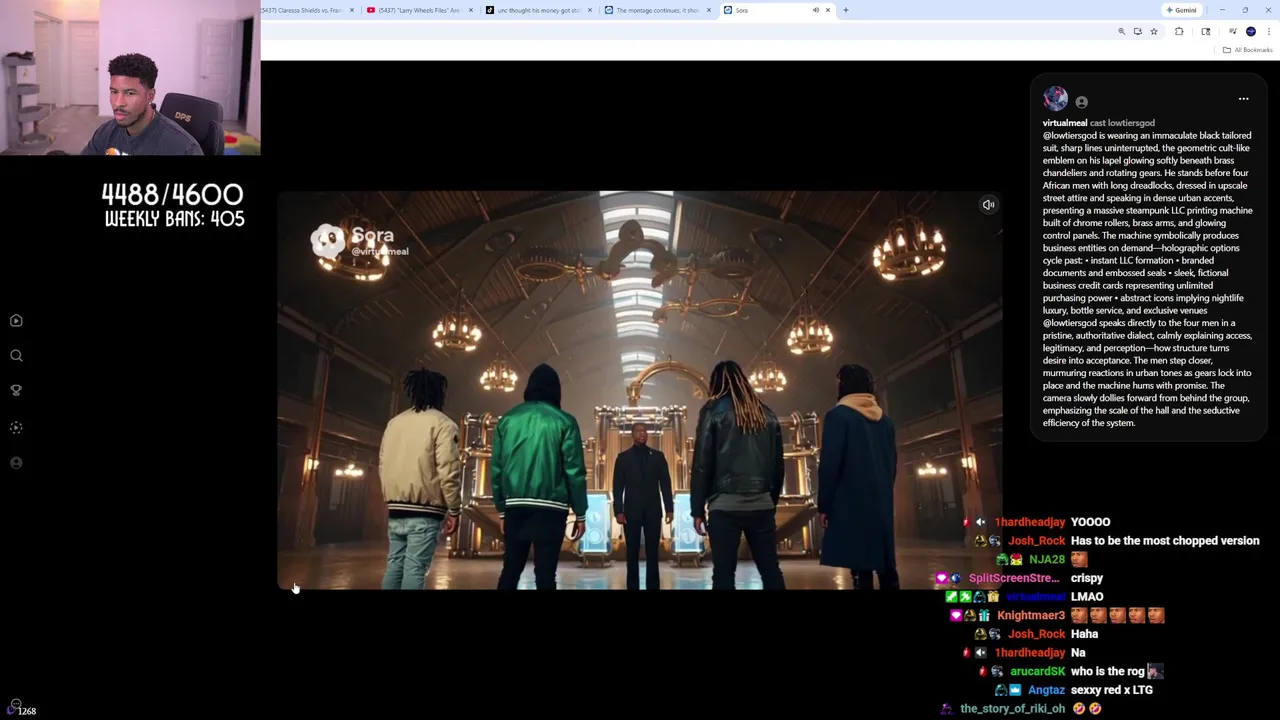The image size is (1280, 720).
Task: Open the All Bookmarks folder
Action: click(x=1247, y=50)
